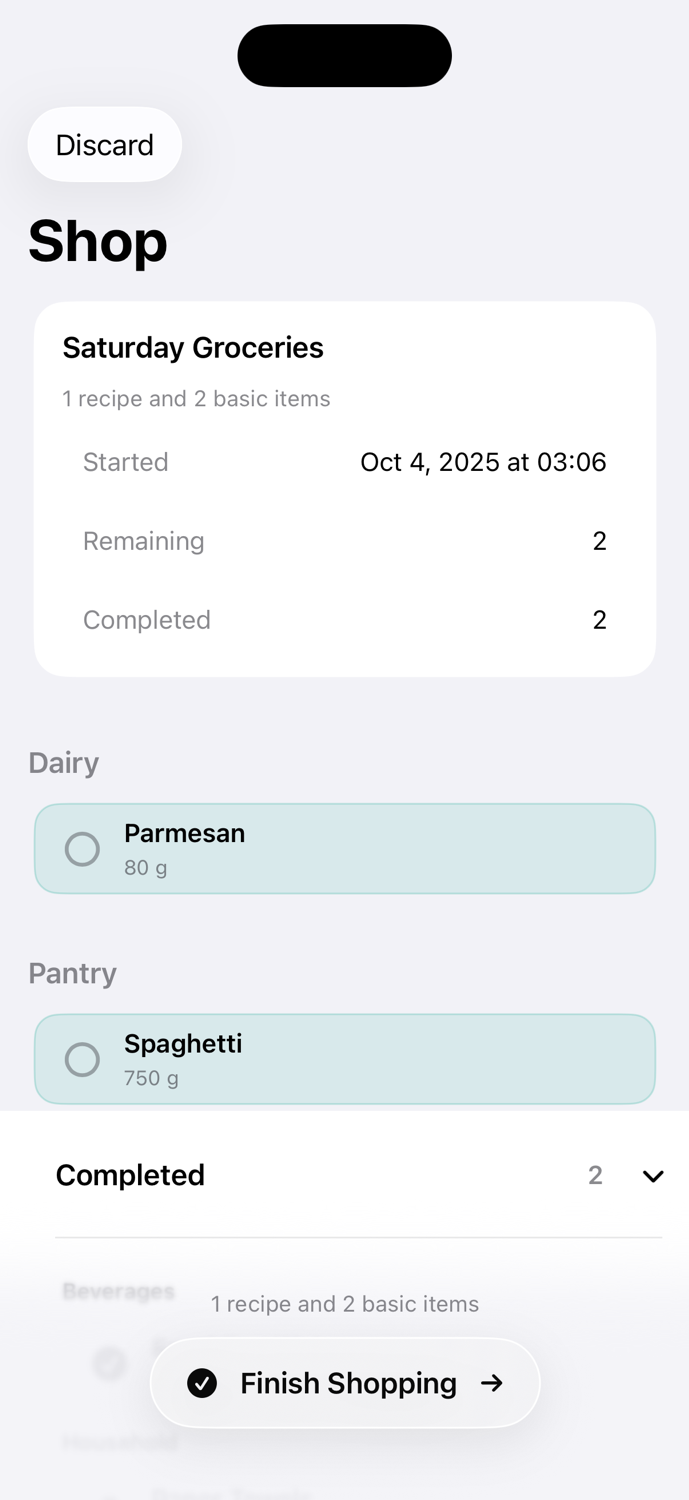Viewport: 689px width, 1500px height.
Task: Click the Completed section header label
Action: pyautogui.click(x=130, y=1175)
